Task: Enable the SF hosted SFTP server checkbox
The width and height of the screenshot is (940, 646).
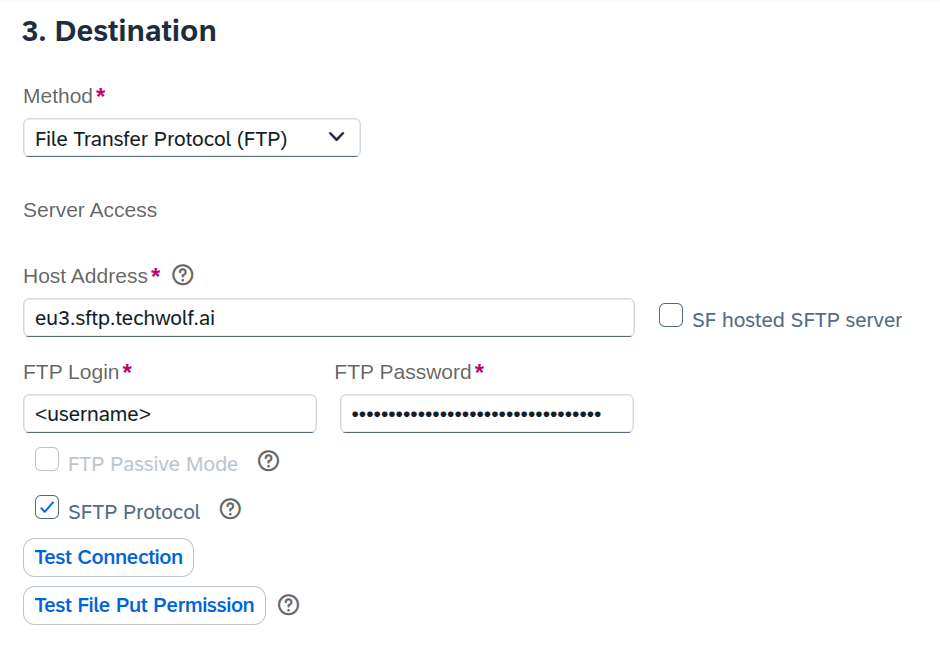Action: (671, 317)
